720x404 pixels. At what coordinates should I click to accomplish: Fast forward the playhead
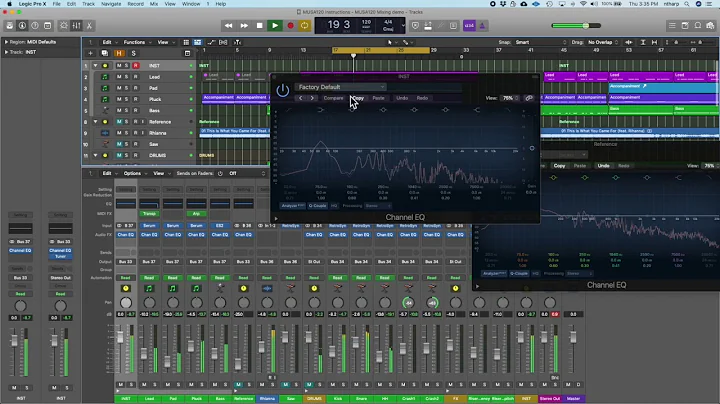coord(244,26)
